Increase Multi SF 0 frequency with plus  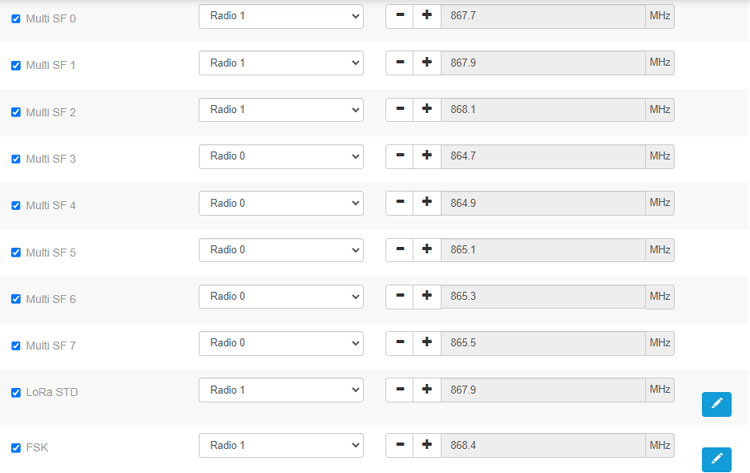click(427, 16)
